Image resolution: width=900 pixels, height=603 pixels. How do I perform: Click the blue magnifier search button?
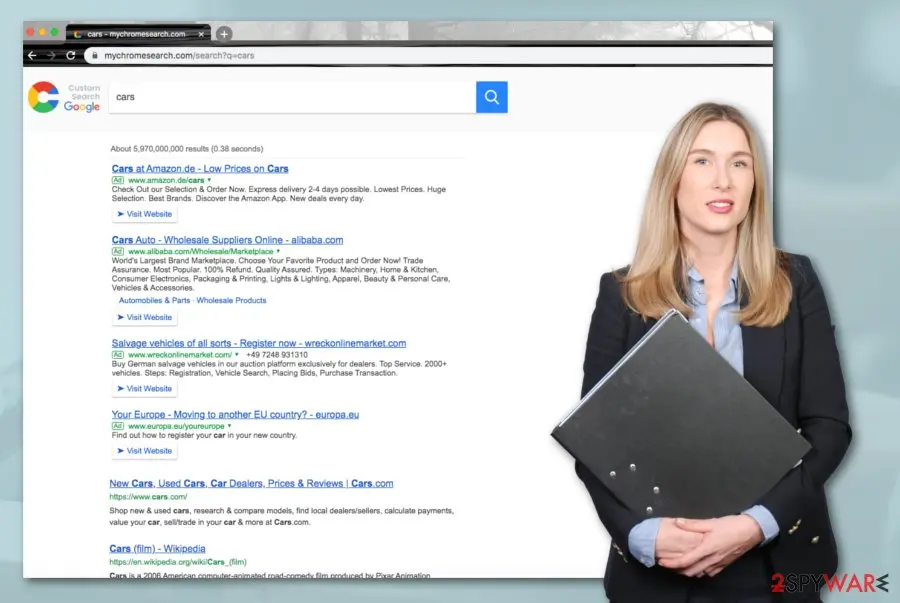(x=491, y=97)
